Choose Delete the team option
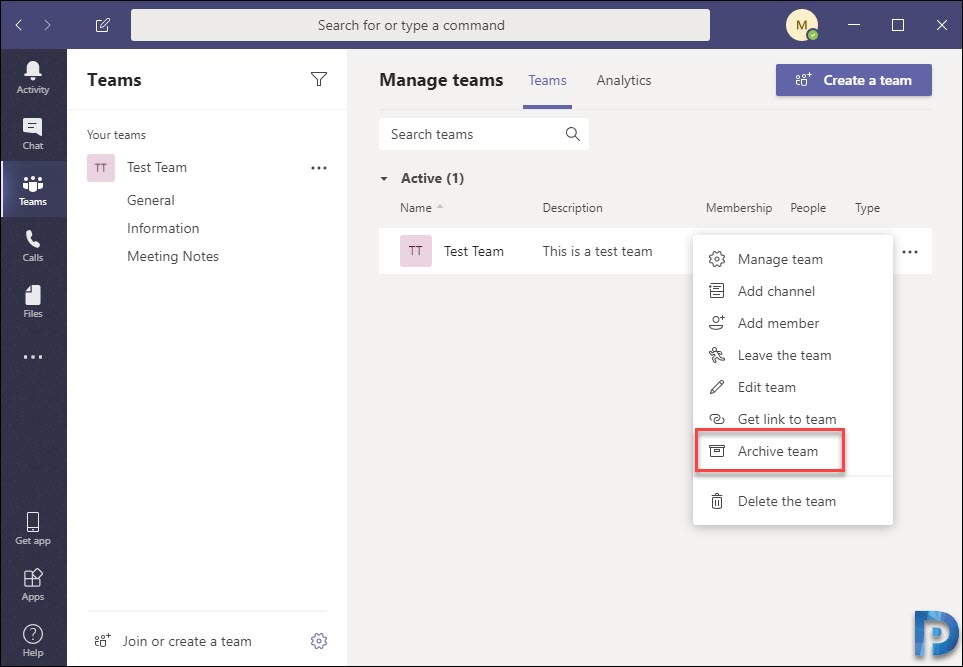Image resolution: width=963 pixels, height=667 pixels. click(792, 501)
